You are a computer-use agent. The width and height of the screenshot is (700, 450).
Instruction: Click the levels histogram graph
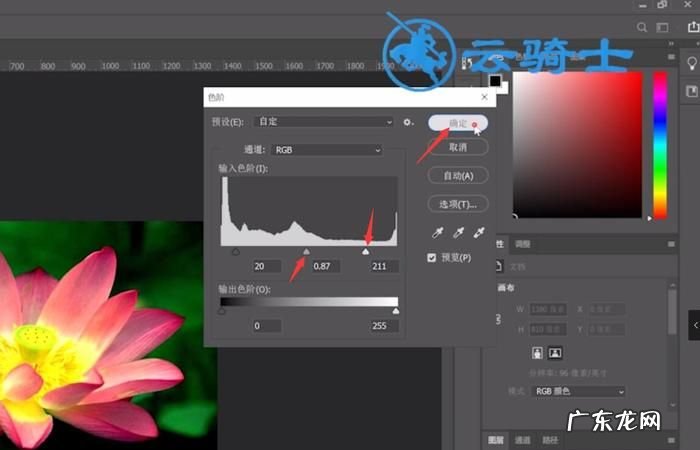[309, 211]
